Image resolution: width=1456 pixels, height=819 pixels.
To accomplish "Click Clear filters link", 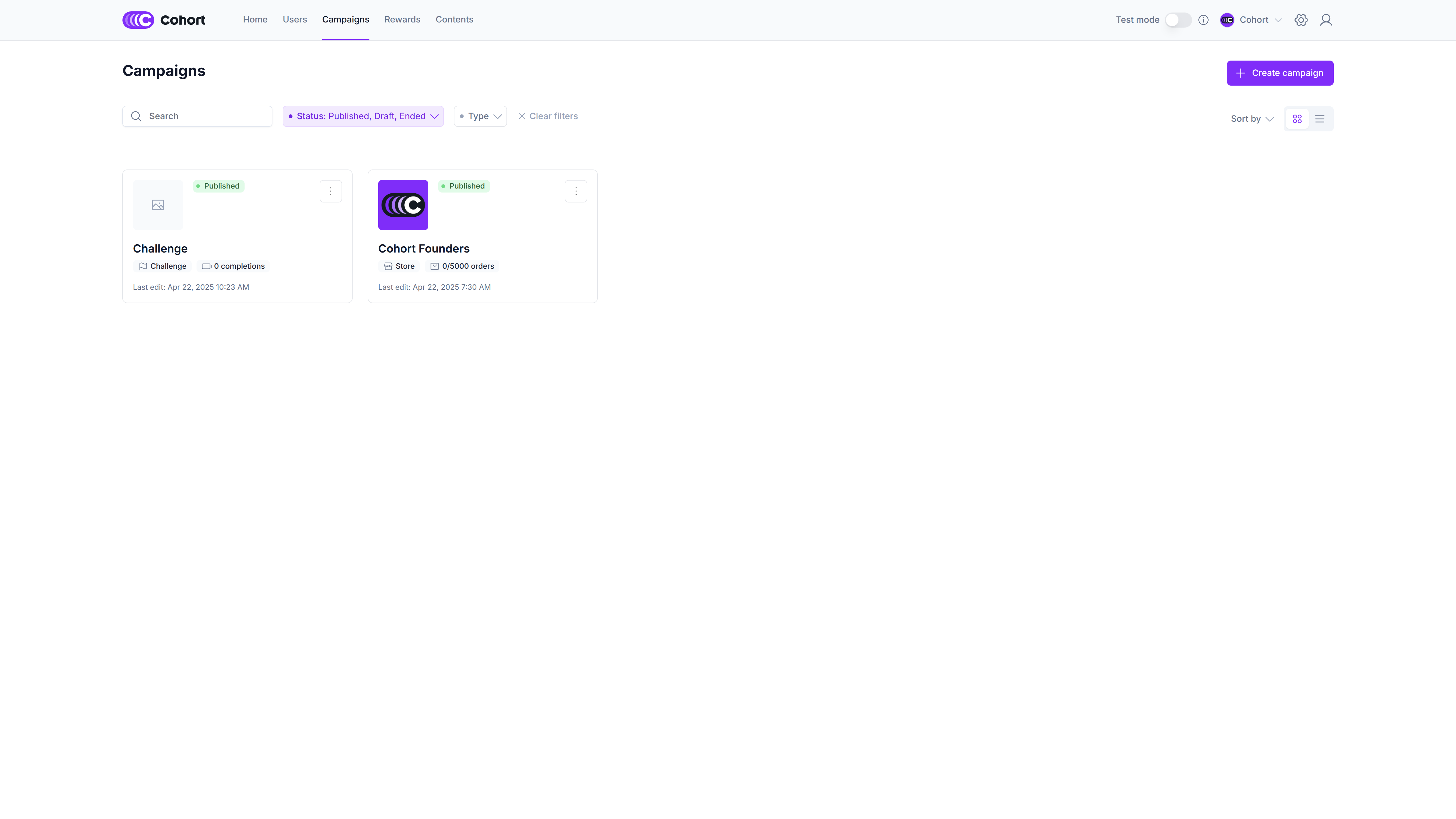I will [x=548, y=116].
